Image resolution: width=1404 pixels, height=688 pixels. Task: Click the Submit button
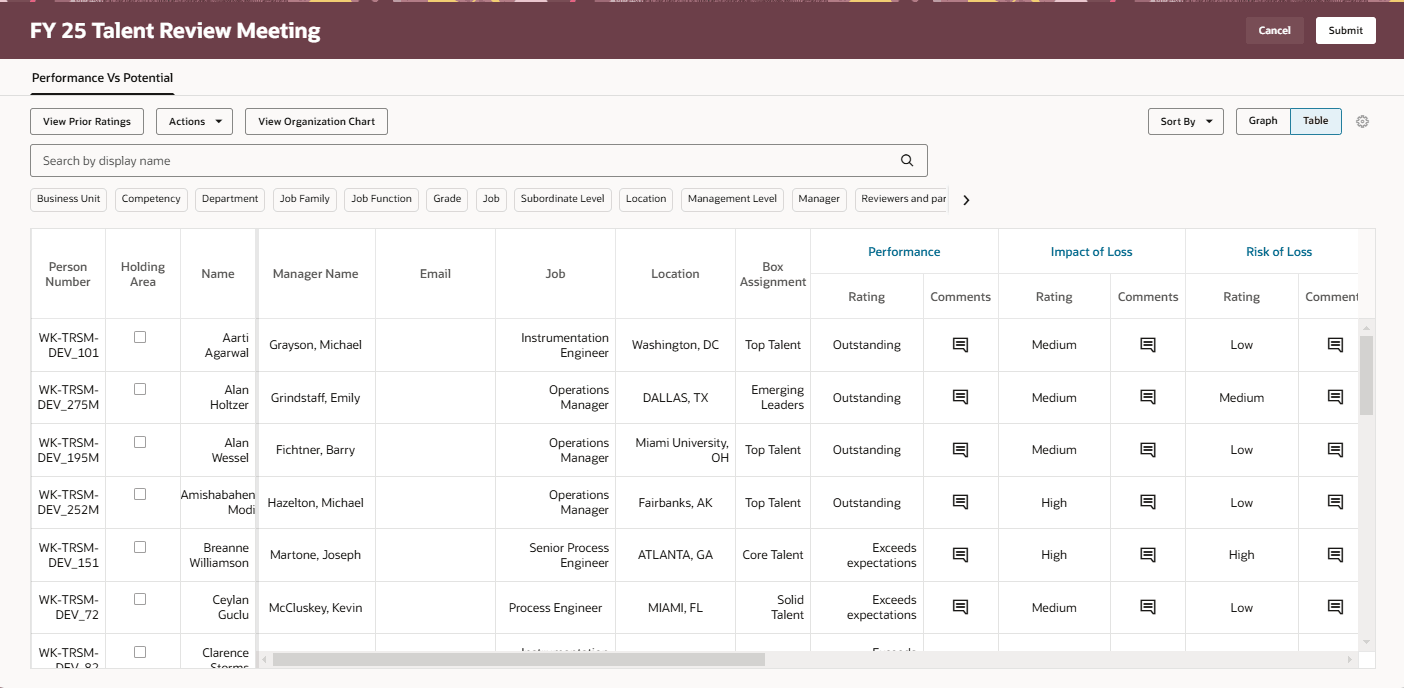1345,30
